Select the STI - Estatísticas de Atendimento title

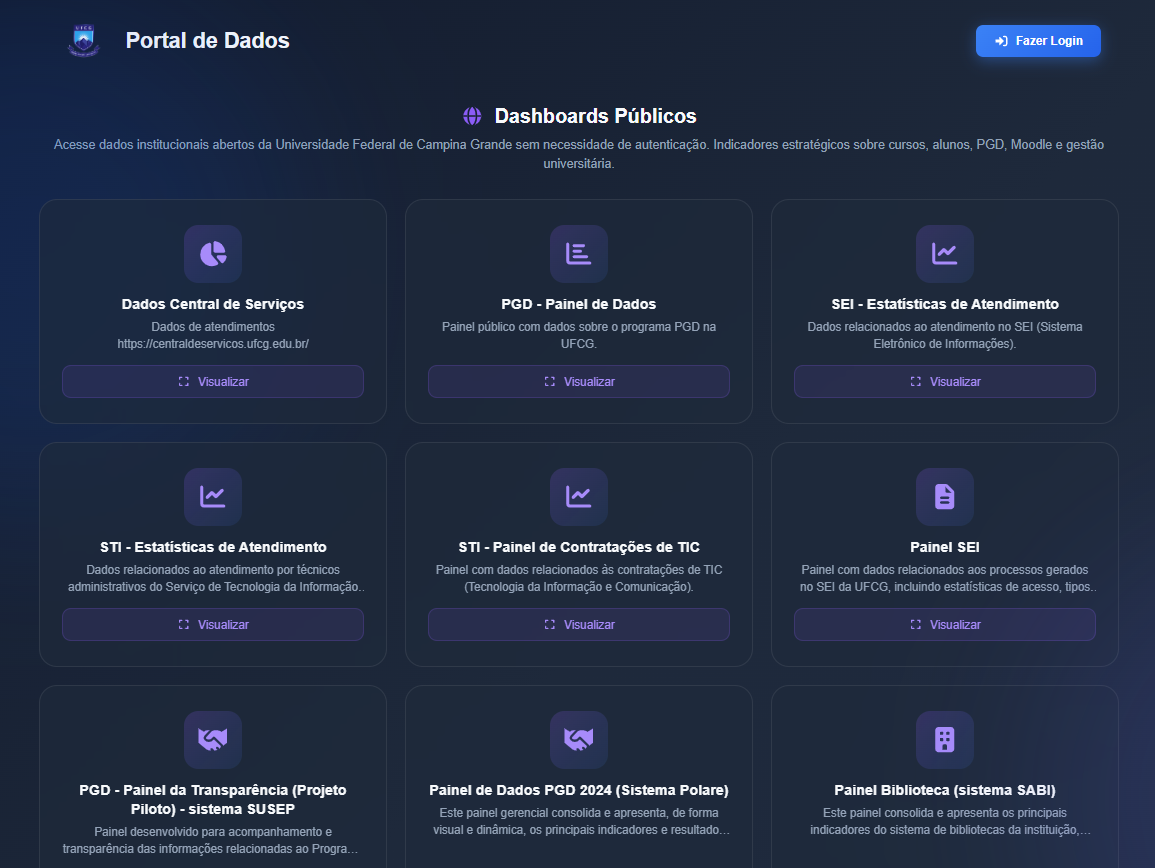point(213,547)
